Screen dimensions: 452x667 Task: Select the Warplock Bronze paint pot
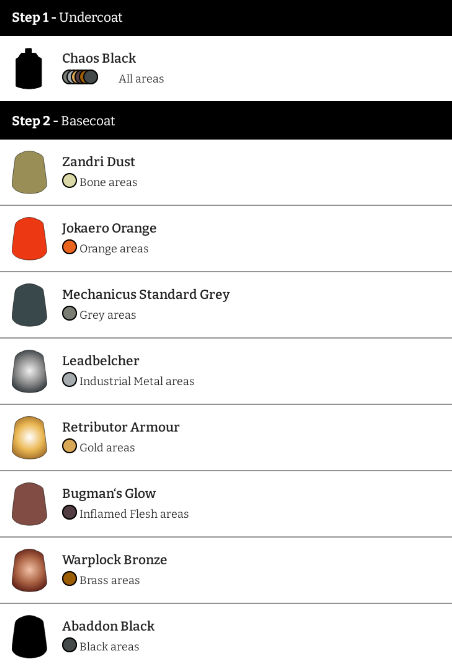click(x=29, y=570)
